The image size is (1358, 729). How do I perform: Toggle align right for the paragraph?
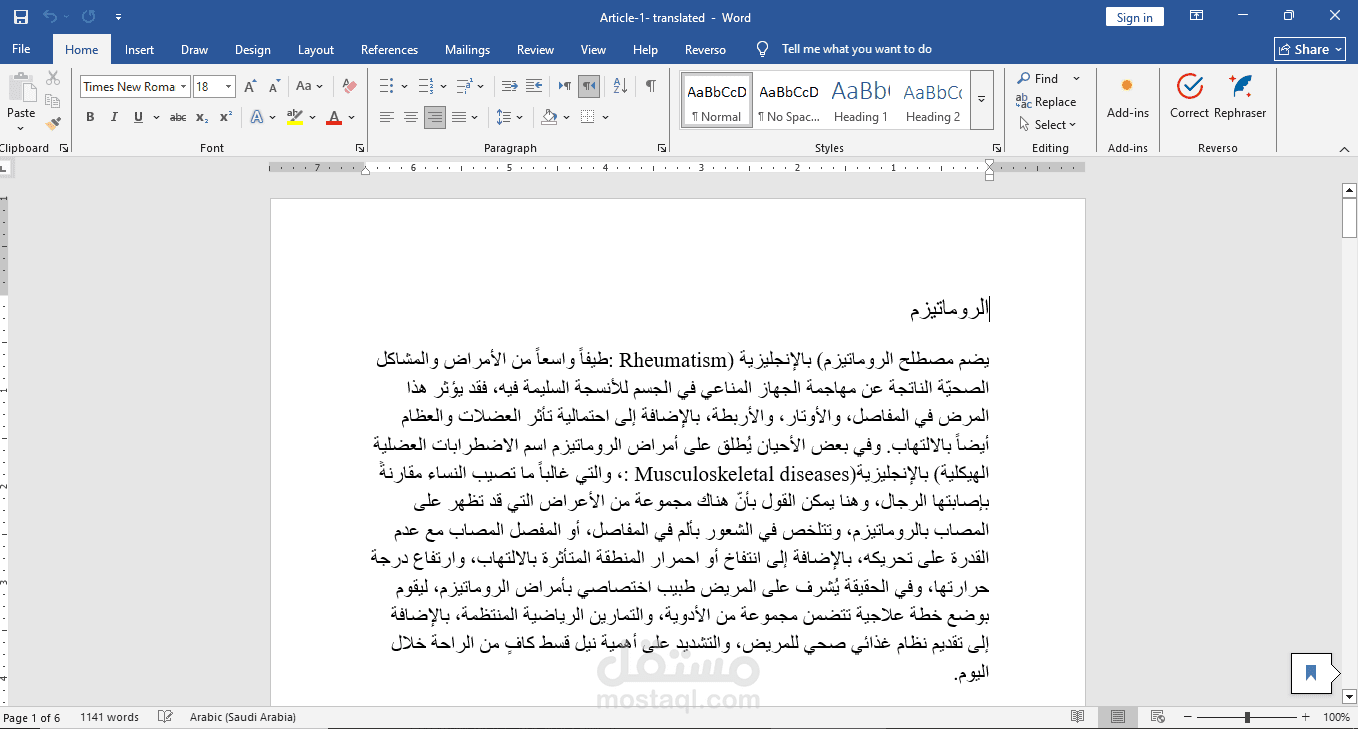[435, 117]
